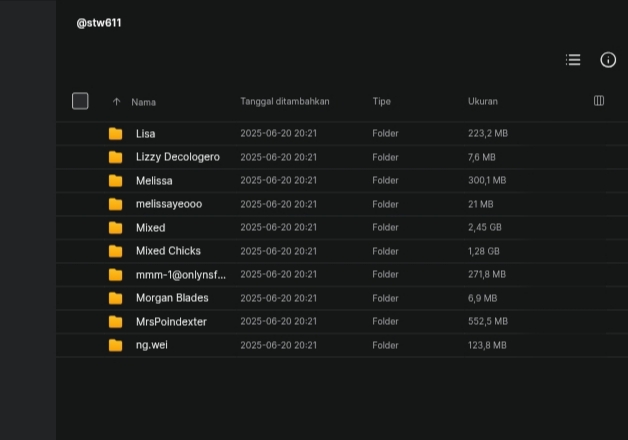Click the Folder type in Melissa row
The height and width of the screenshot is (440, 628).
[x=385, y=181]
